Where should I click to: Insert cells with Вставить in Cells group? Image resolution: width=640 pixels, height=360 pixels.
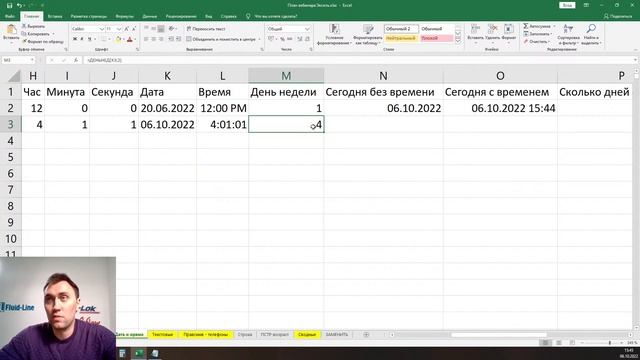coord(475,34)
